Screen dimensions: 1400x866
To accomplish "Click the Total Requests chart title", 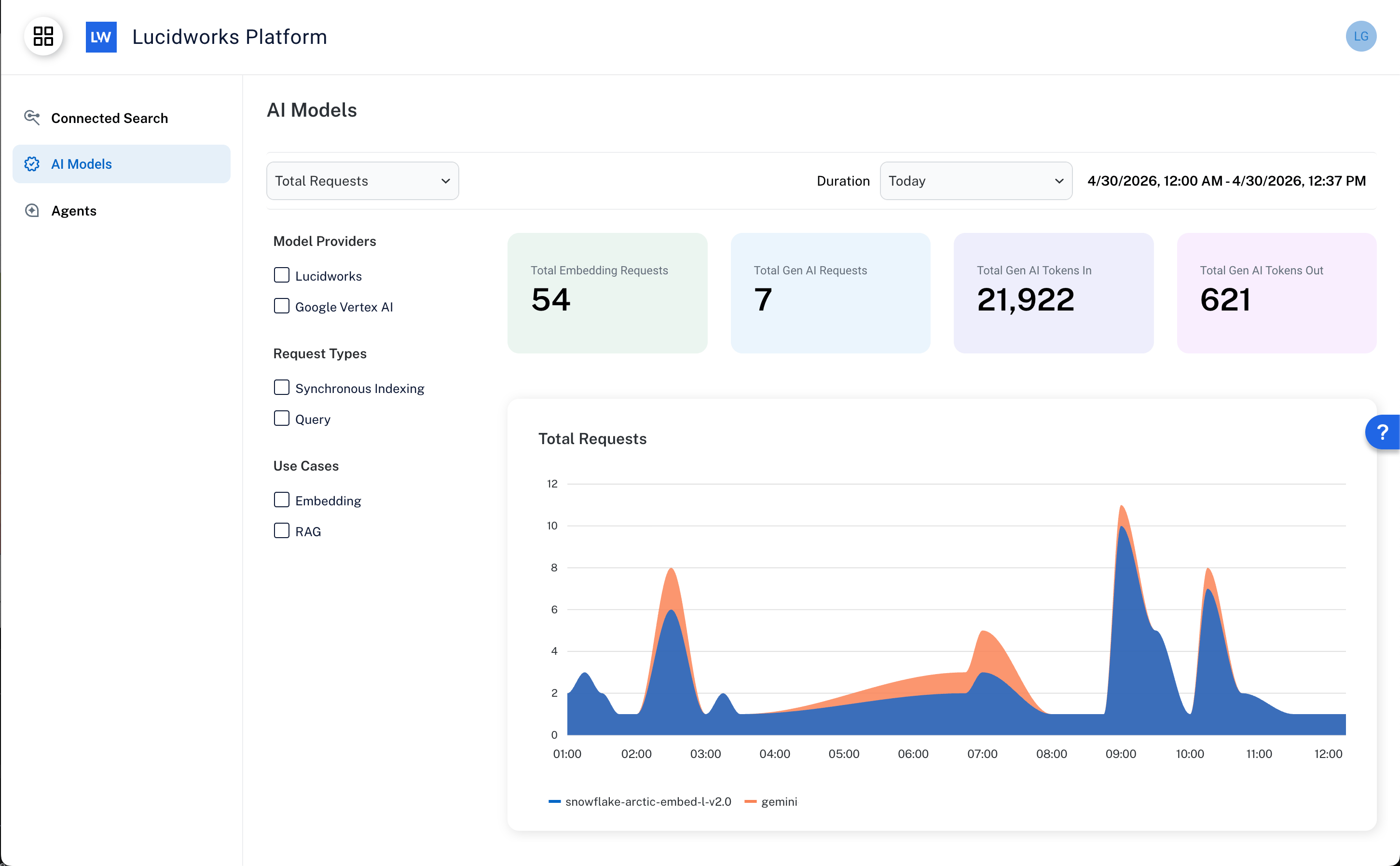I will pos(592,439).
